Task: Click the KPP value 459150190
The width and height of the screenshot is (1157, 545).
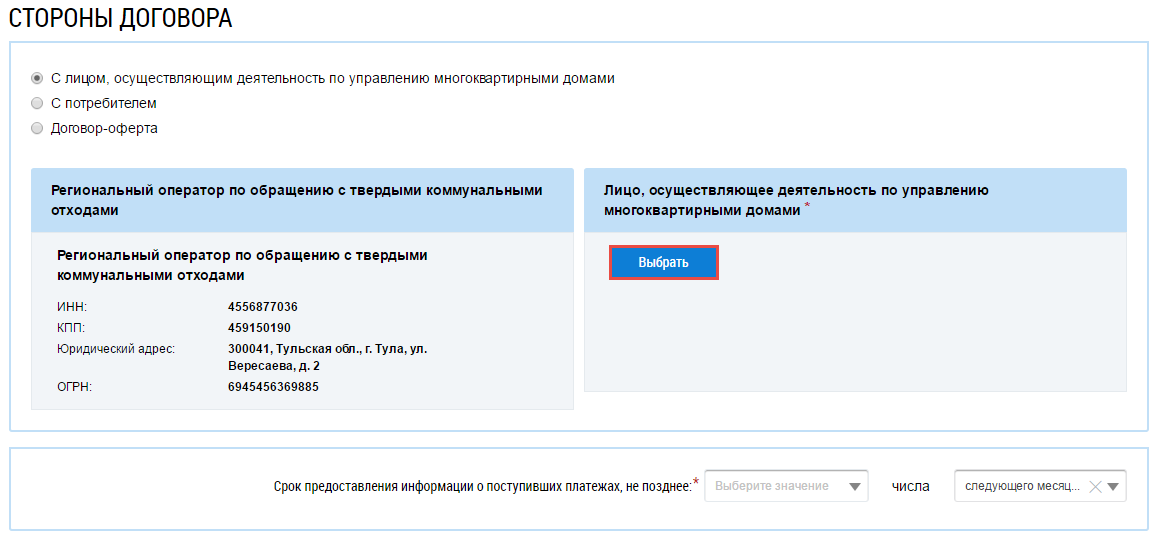Action: pyautogui.click(x=259, y=328)
